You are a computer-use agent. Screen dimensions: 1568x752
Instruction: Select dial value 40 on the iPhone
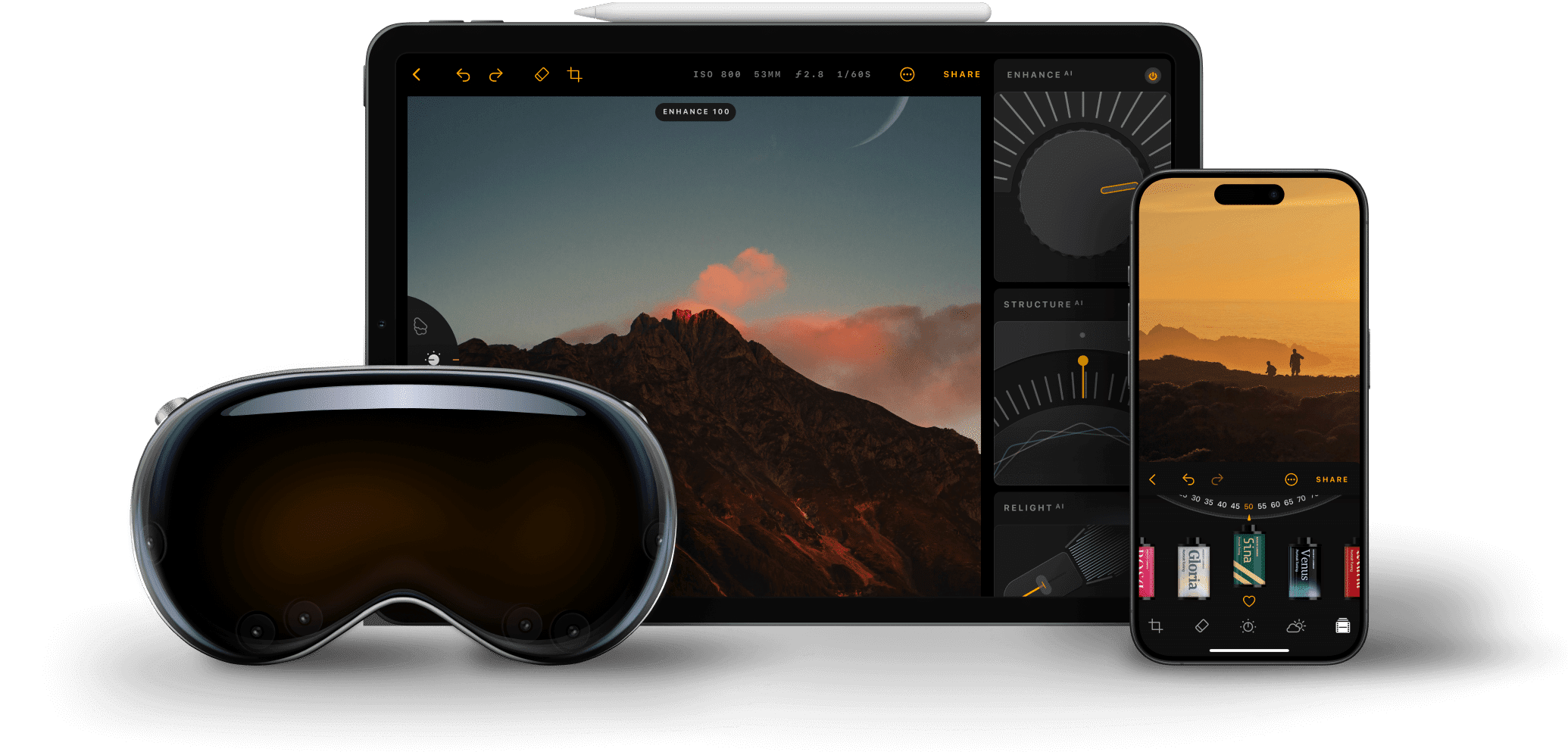tap(1222, 504)
